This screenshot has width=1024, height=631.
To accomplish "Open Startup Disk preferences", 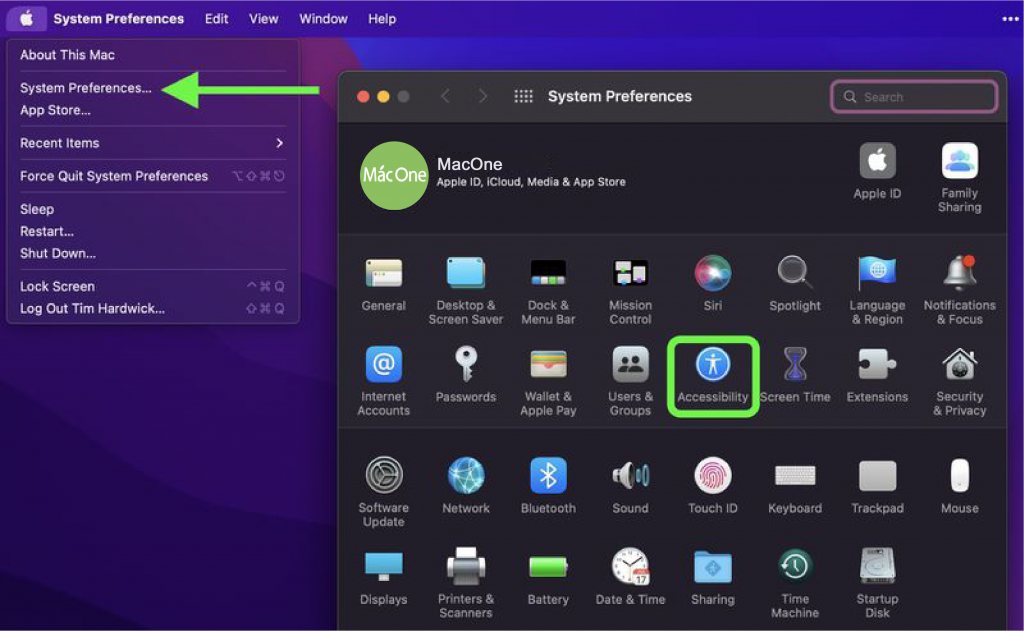I will pos(877,584).
